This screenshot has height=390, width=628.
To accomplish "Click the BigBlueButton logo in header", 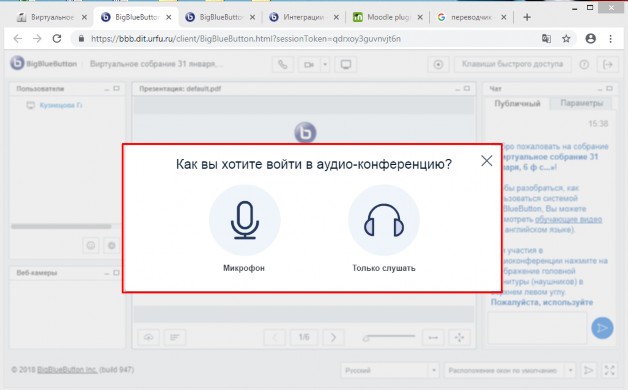I will tap(43, 64).
